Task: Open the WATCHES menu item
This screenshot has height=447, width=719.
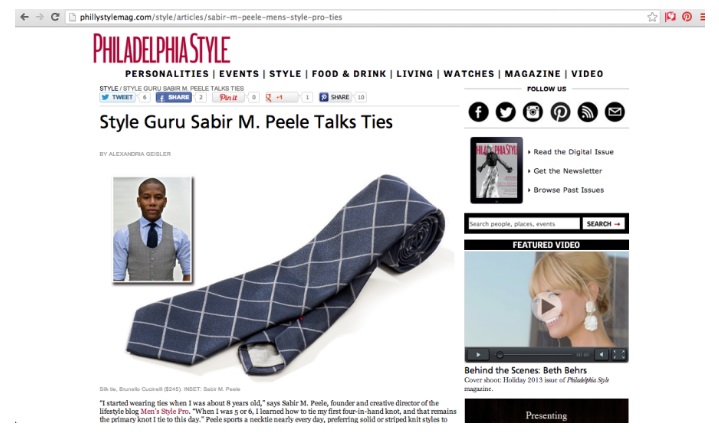Action: click(469, 74)
